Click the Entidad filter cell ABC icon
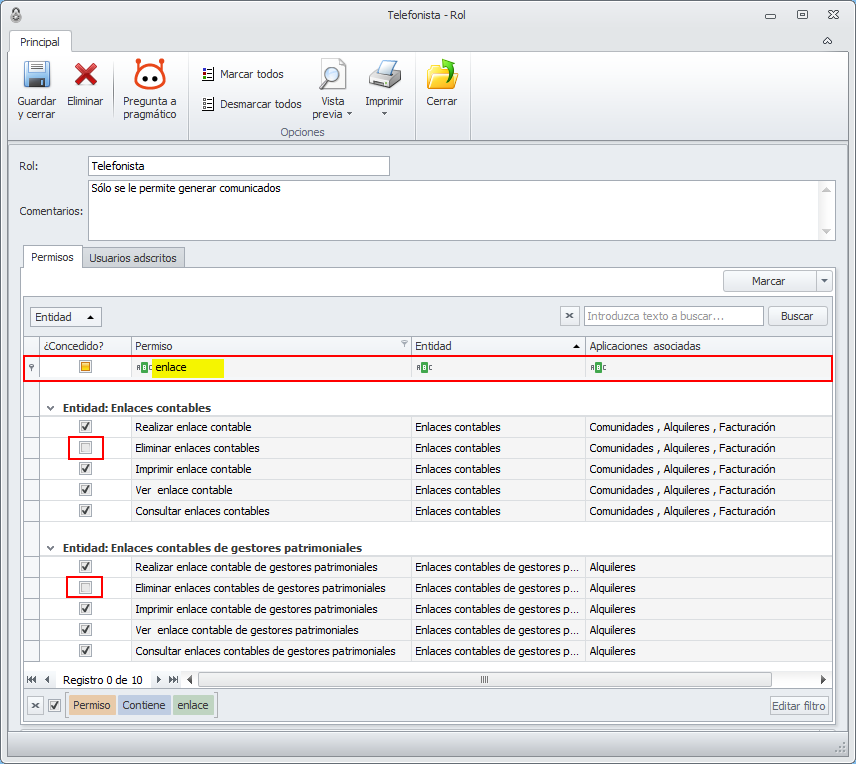Screen dimensions: 856x764 pyautogui.click(x=424, y=368)
